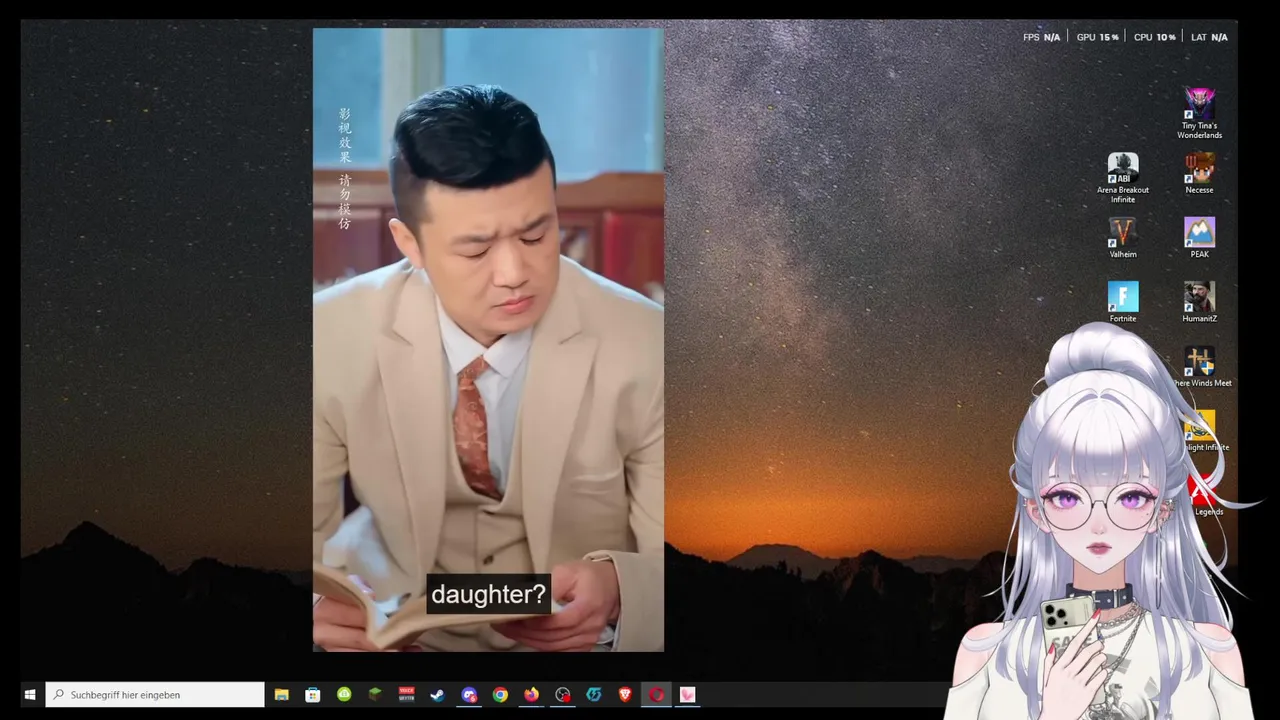The height and width of the screenshot is (720, 1280).
Task: Select the Necesse desktop shortcut
Action: pos(1199,174)
